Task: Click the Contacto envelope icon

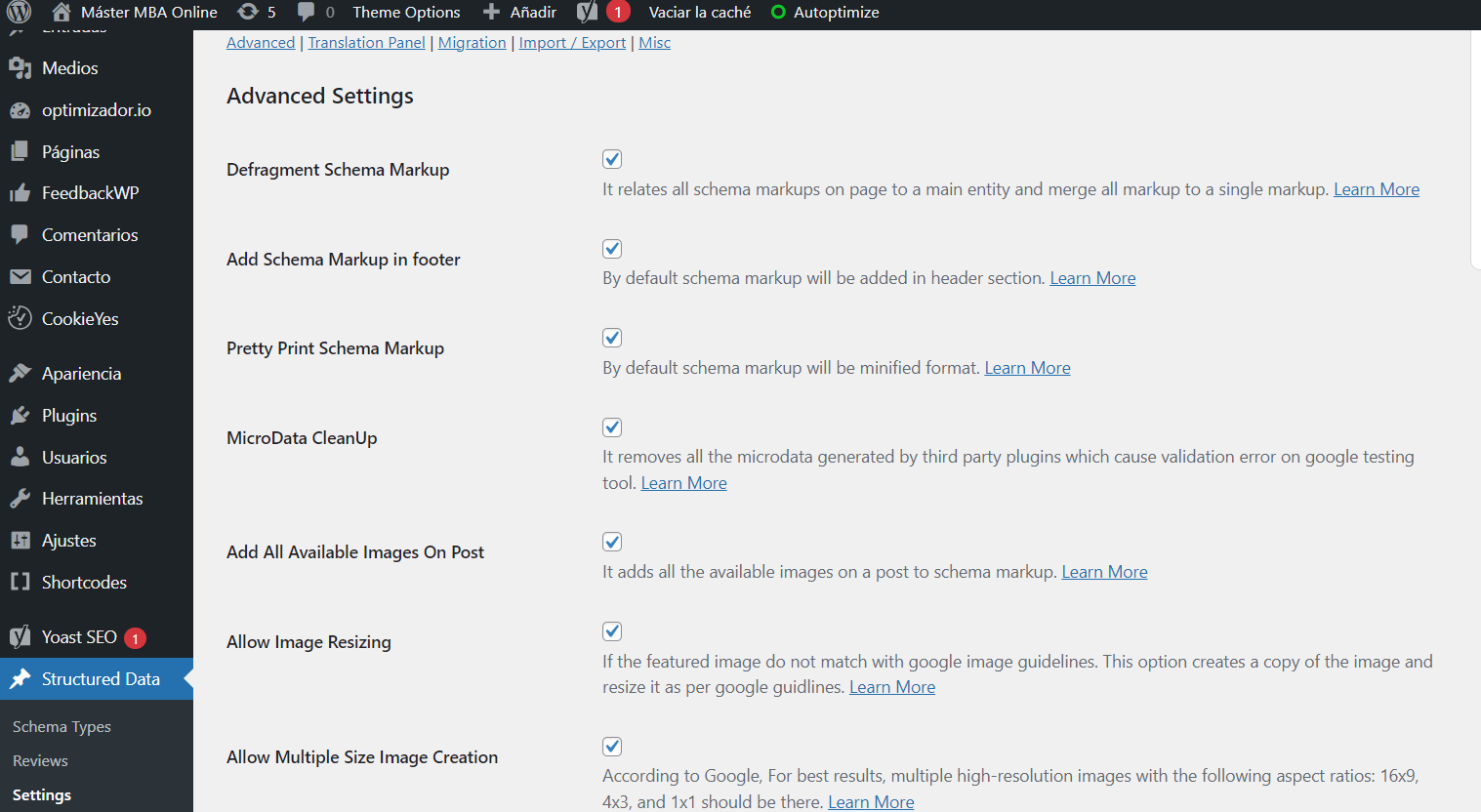Action: click(x=20, y=277)
